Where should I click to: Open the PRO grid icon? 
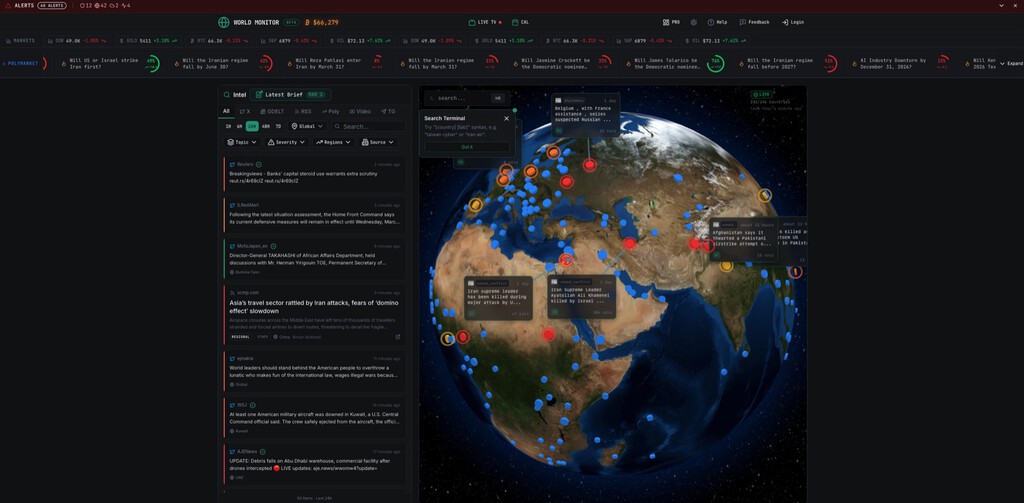(666, 22)
